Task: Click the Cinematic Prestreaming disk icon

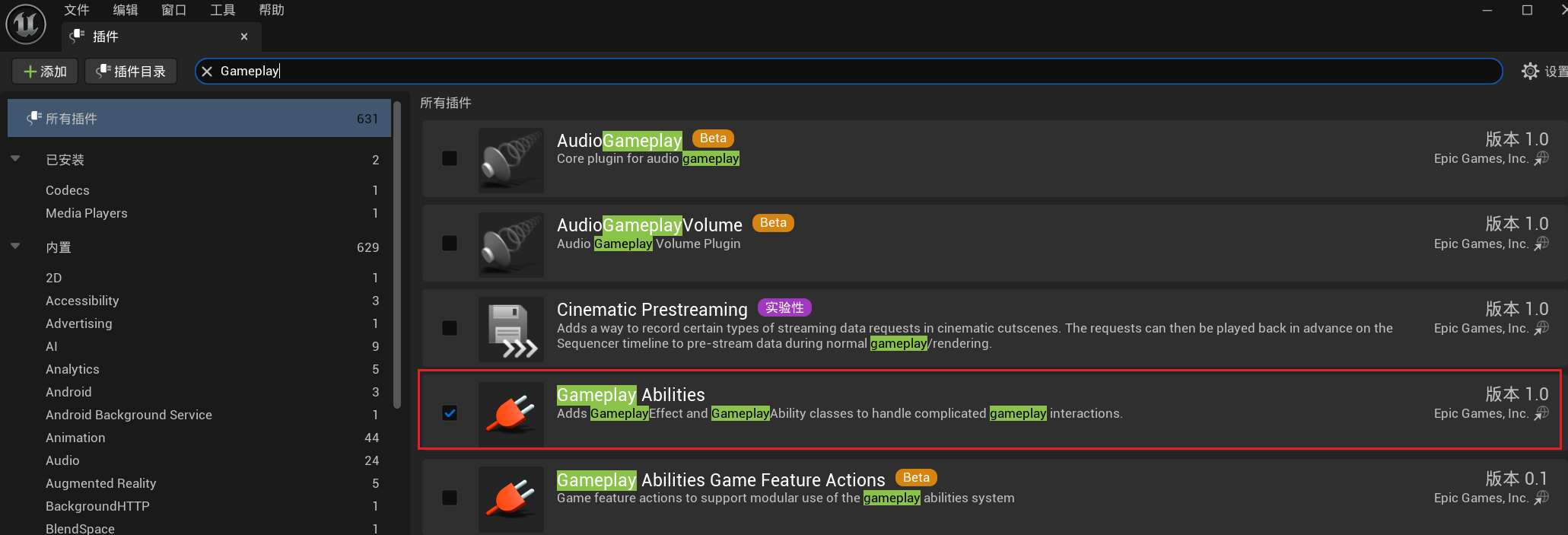Action: [x=511, y=329]
